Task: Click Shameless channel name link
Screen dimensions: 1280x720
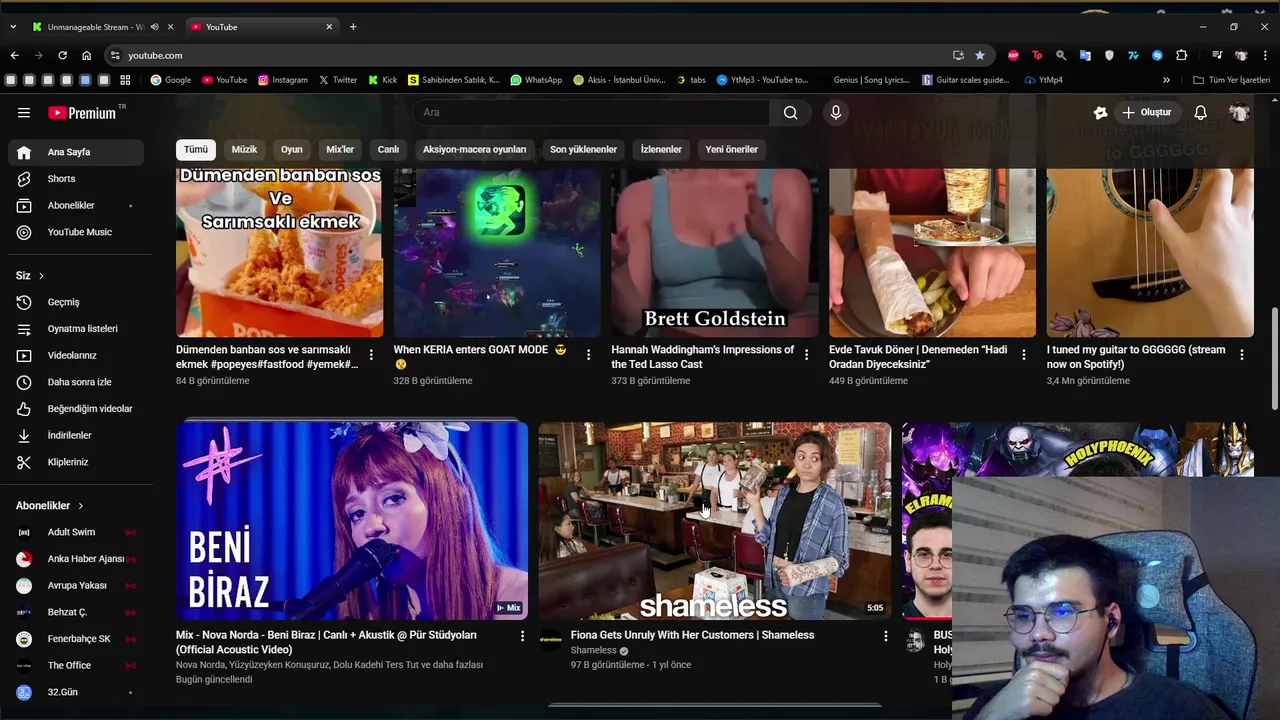Action: [x=594, y=650]
